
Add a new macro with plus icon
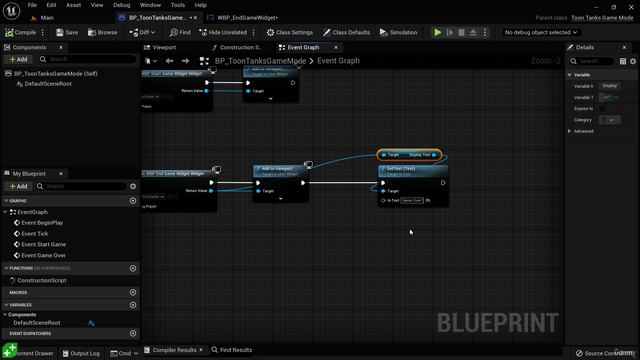click(133, 292)
